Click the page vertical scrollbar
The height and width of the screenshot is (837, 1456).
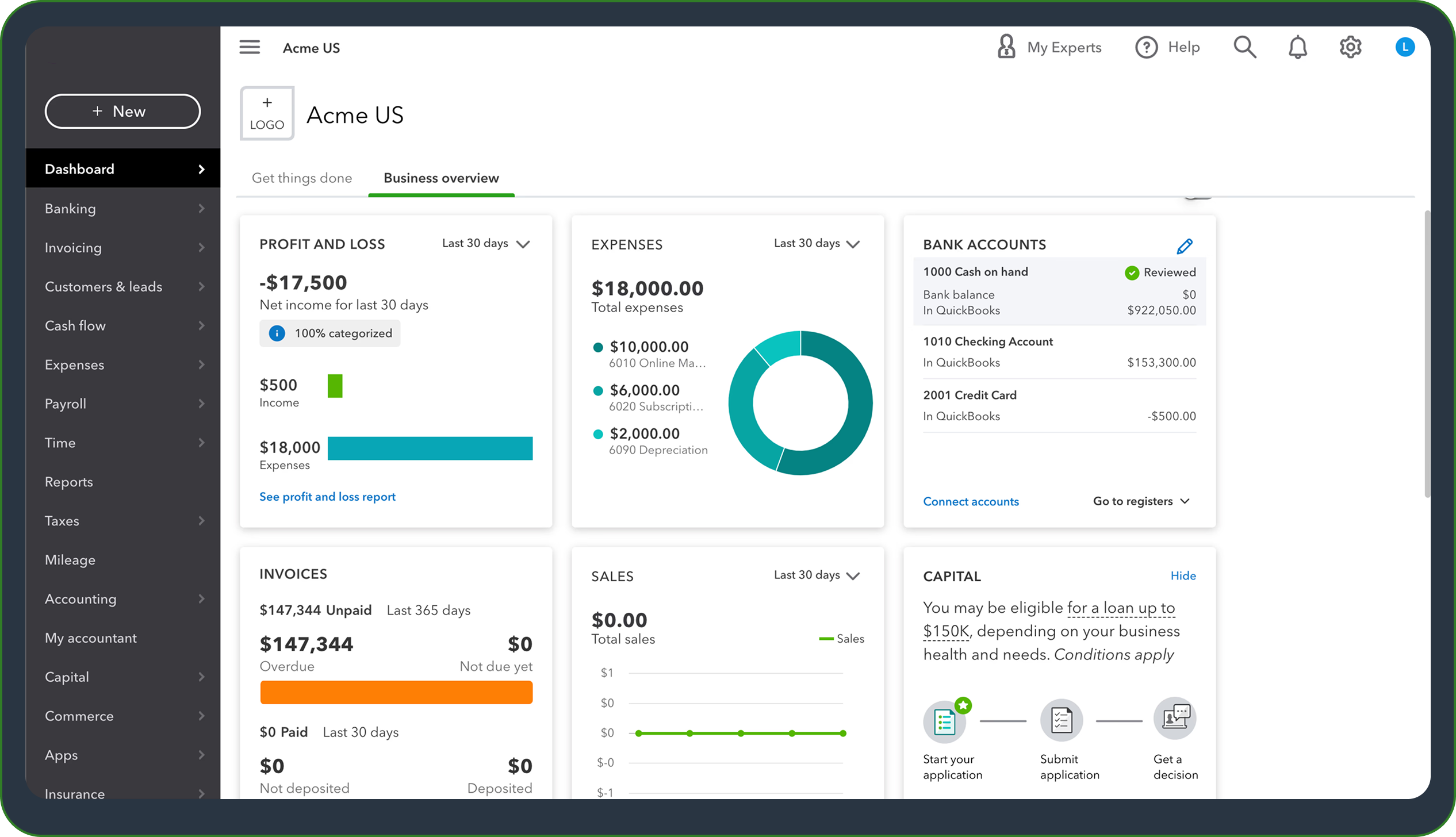(1428, 354)
